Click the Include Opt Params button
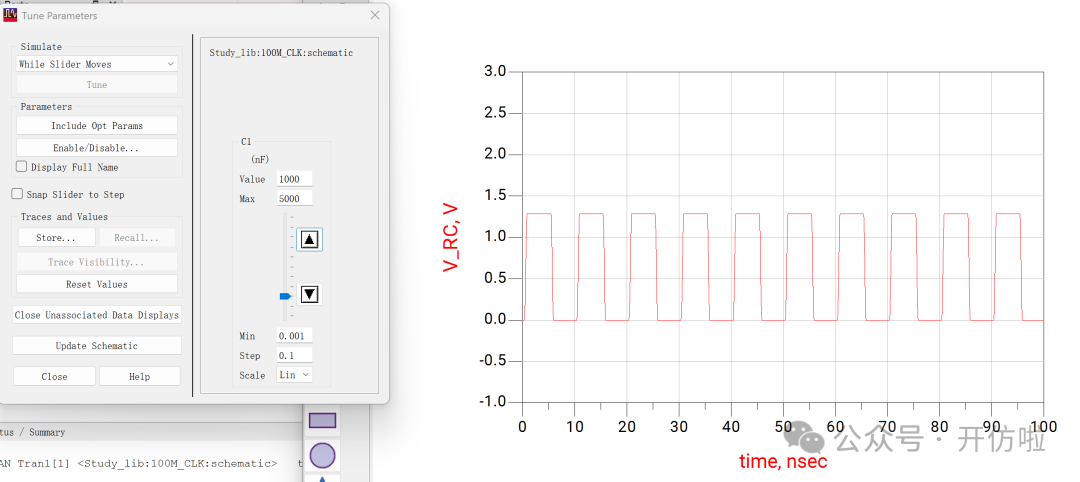 [97, 126]
